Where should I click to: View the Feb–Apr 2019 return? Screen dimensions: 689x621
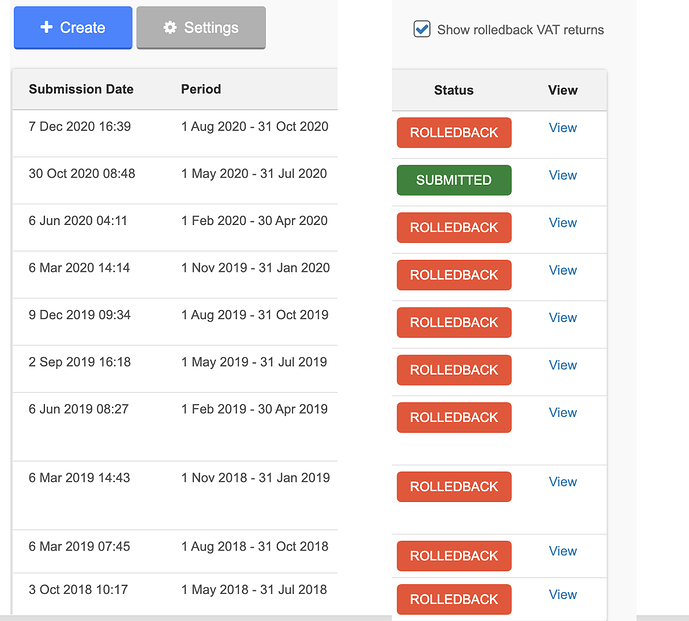[562, 413]
